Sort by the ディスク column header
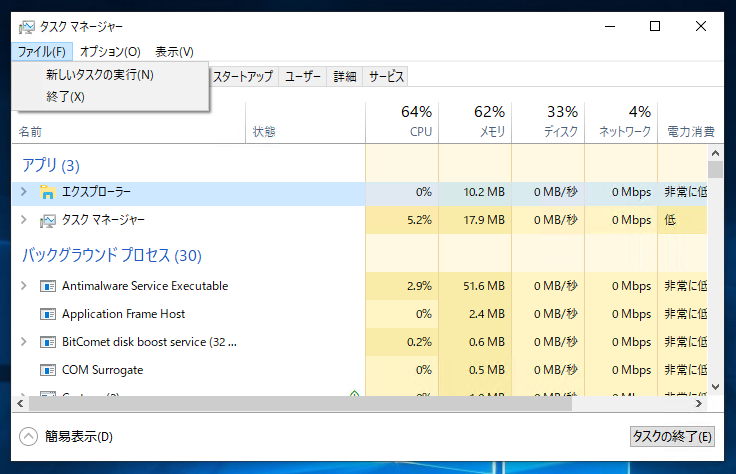This screenshot has height=474, width=736. pos(548,123)
